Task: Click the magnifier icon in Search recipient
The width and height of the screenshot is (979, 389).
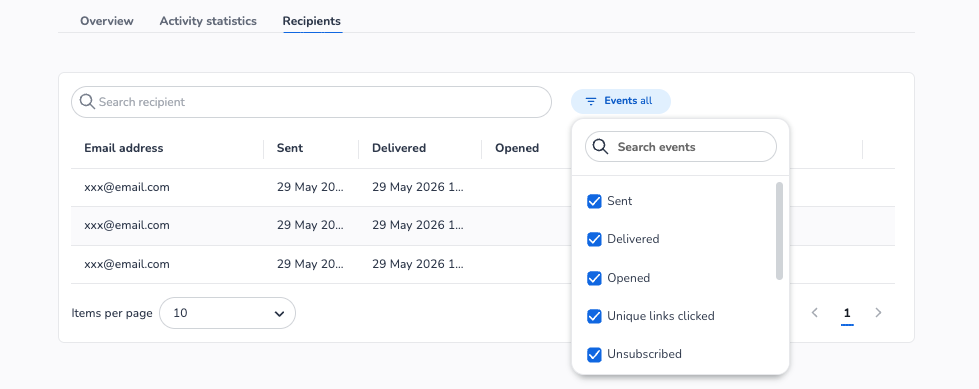Action: pyautogui.click(x=87, y=102)
